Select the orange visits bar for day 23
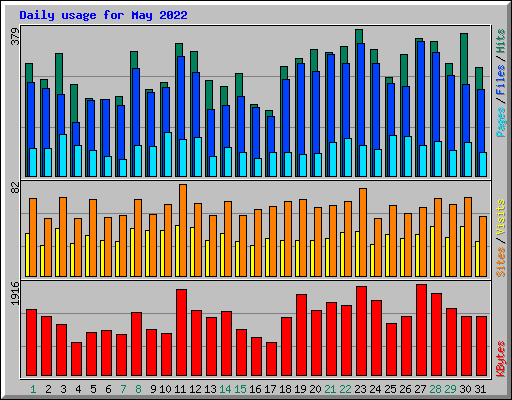 363,232
